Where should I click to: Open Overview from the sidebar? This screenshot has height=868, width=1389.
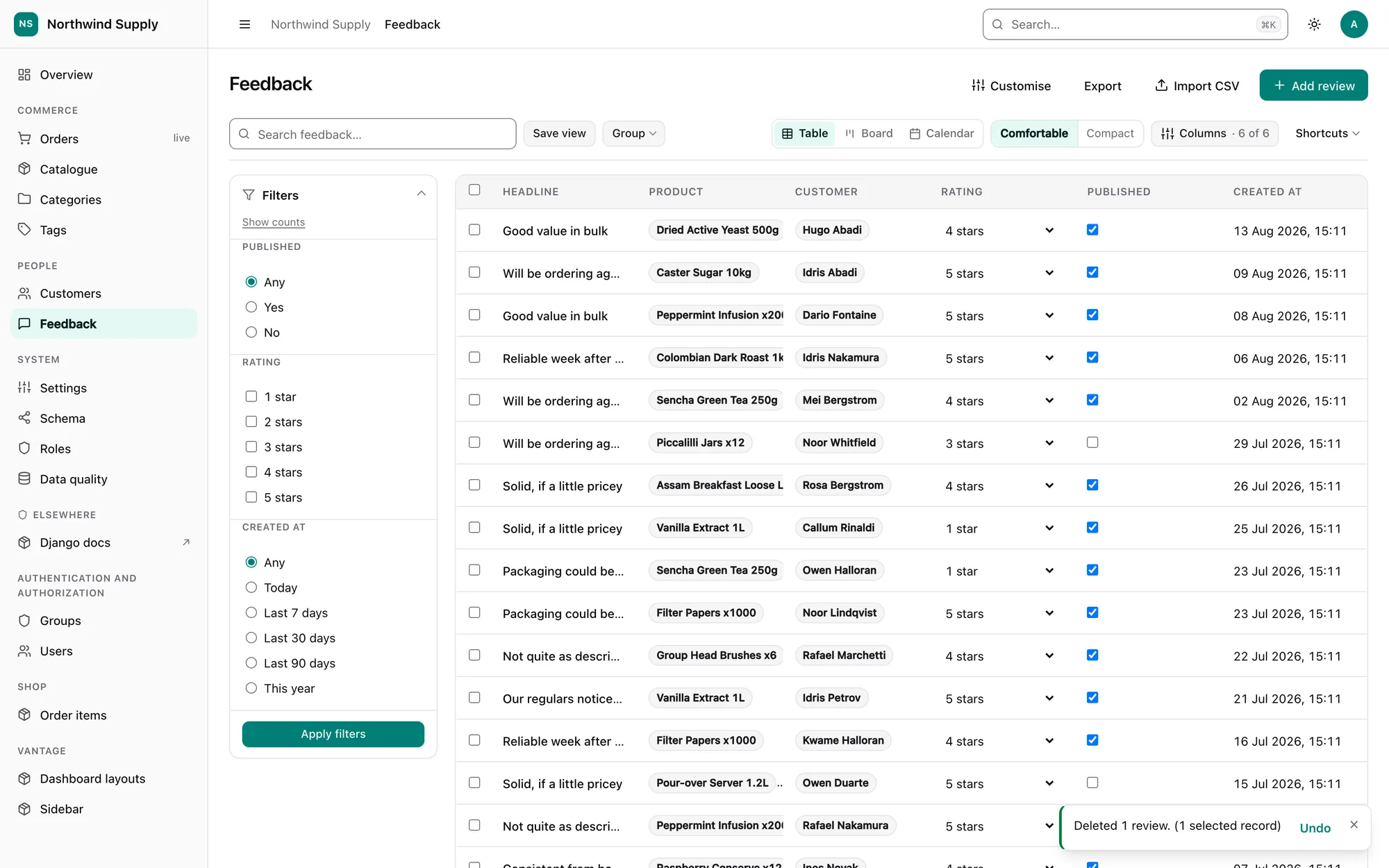(x=103, y=75)
